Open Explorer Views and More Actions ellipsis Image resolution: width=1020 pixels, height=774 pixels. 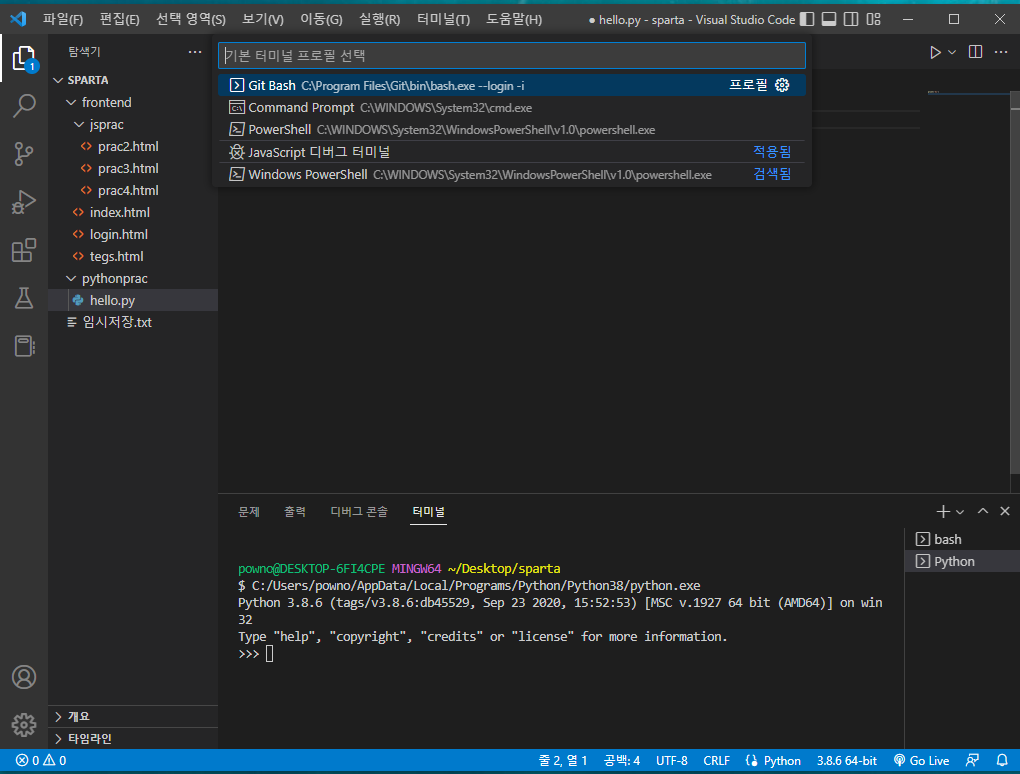[195, 52]
